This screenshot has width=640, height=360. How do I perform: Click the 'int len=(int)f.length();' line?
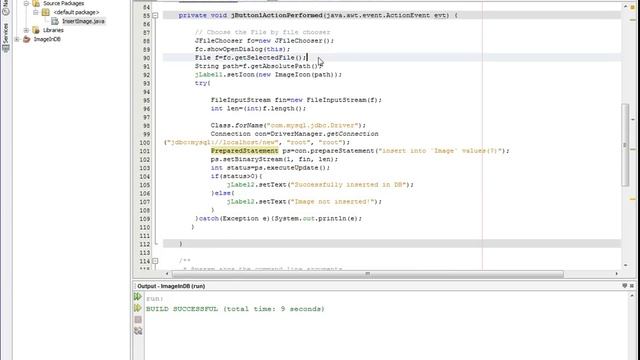258,109
